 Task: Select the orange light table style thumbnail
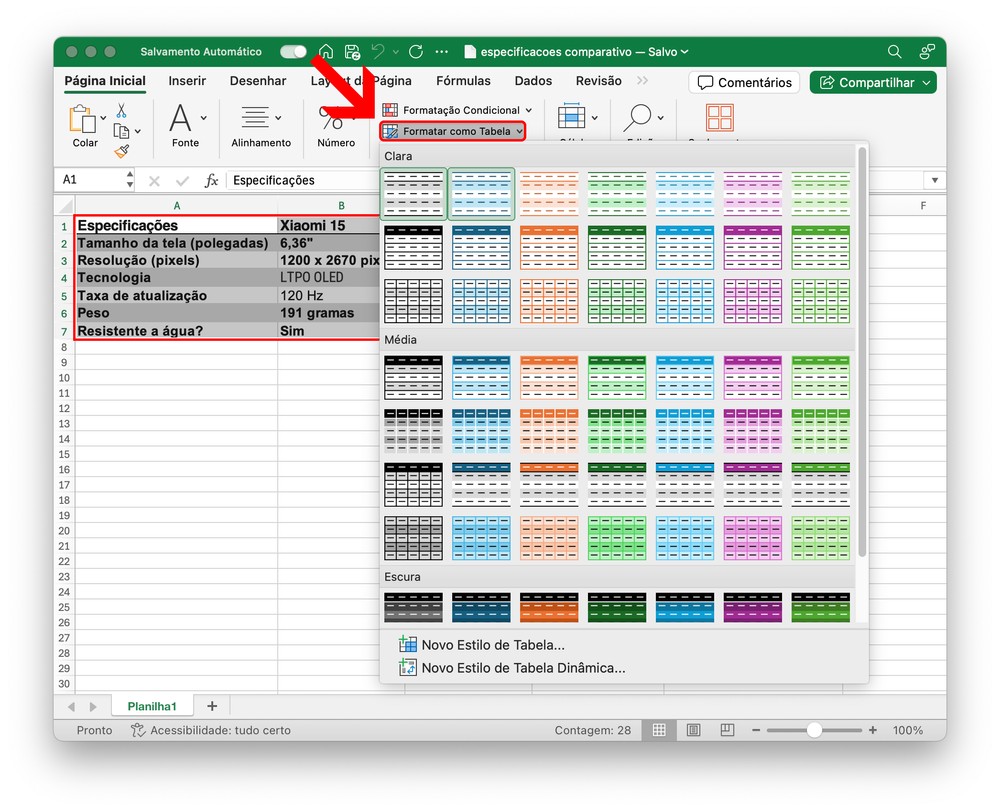pos(549,192)
